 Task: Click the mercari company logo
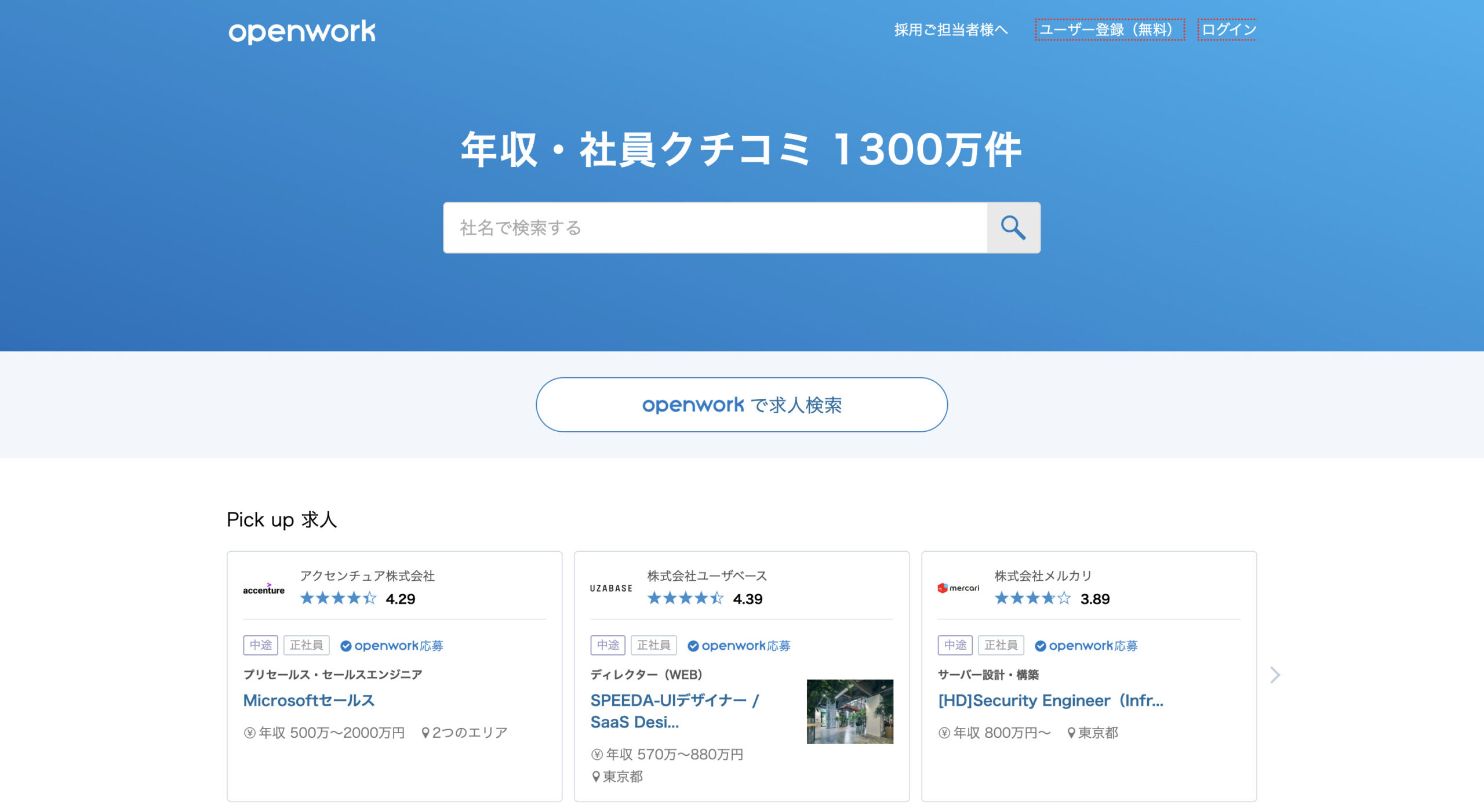coord(958,588)
